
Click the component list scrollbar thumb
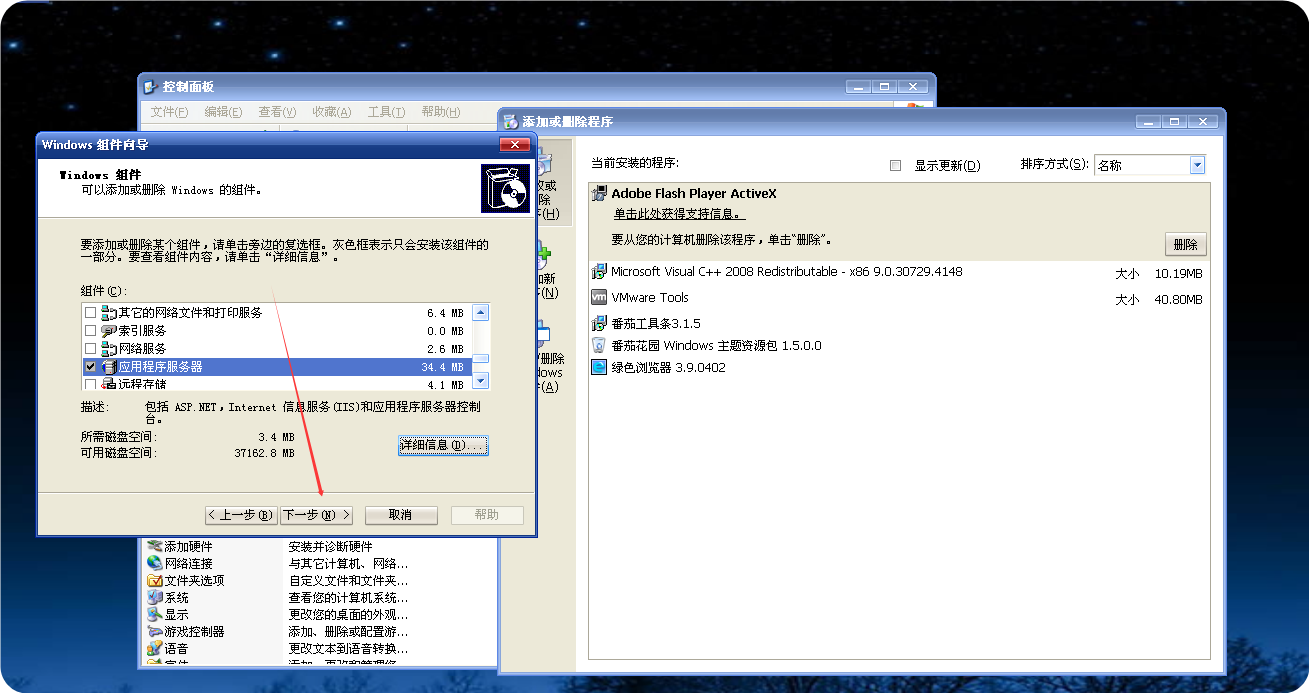coord(480,360)
